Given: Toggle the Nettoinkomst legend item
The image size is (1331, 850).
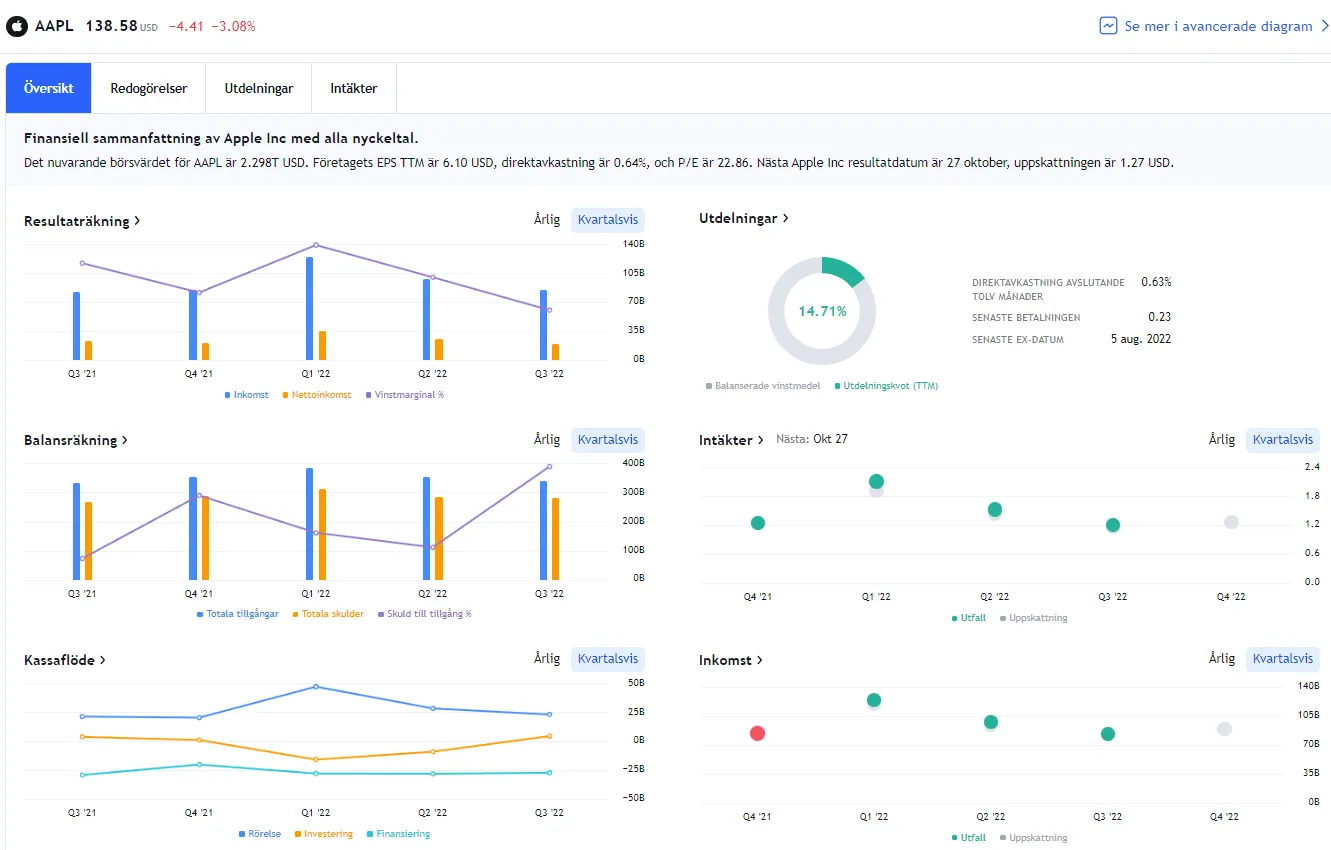Looking at the screenshot, I should (317, 395).
